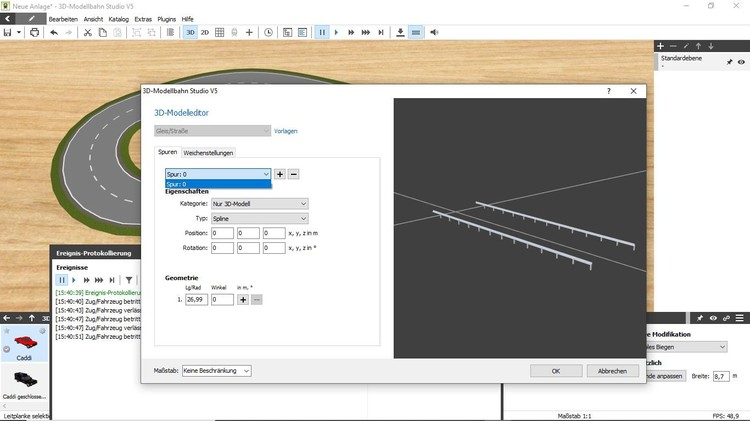The image size is (750, 421).
Task: Open the clock time settings icon
Action: pyautogui.click(x=268, y=32)
